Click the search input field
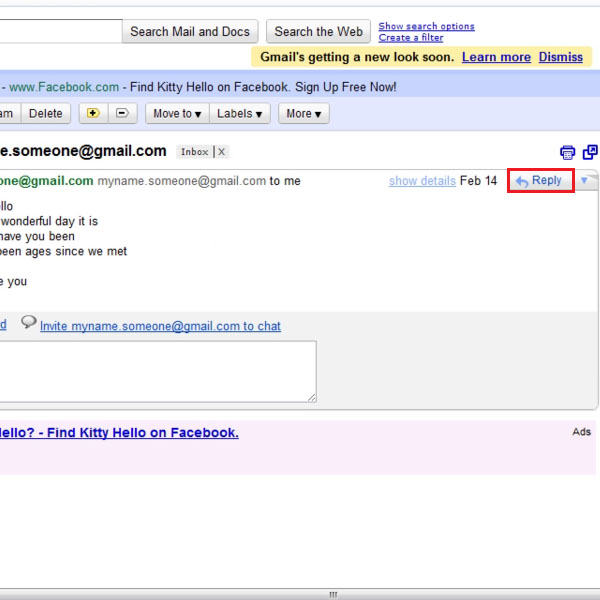 pos(60,31)
